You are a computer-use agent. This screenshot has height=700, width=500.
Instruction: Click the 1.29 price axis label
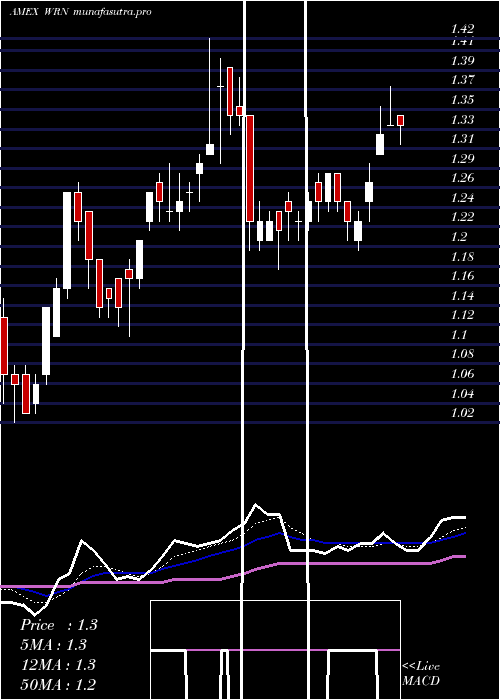click(462, 158)
